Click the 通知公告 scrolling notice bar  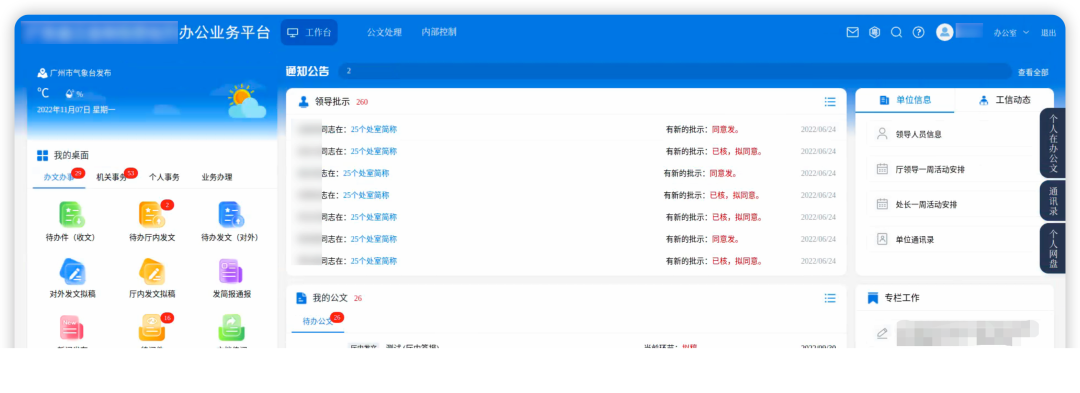coord(675,72)
